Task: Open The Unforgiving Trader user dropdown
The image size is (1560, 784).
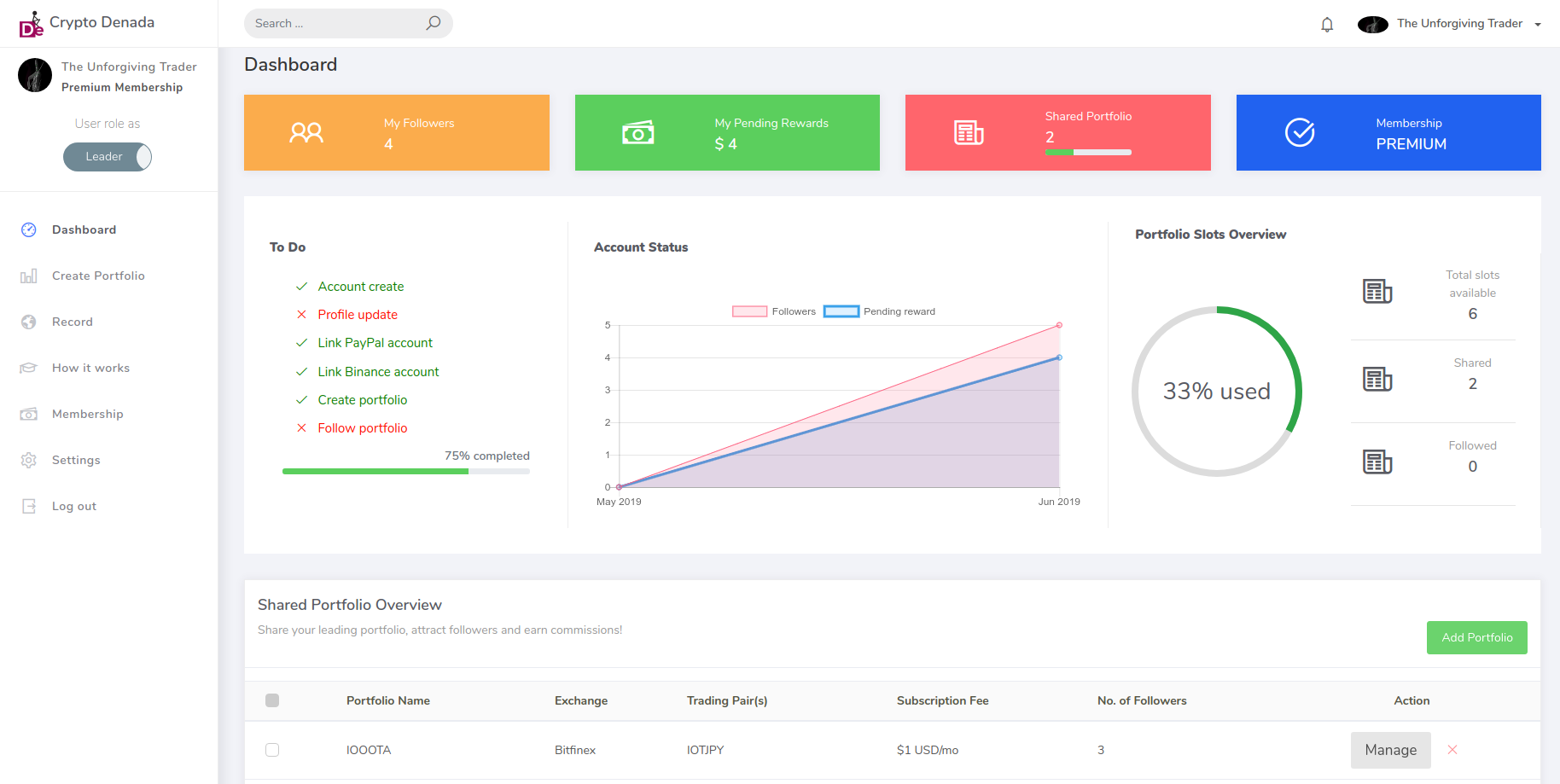Action: pyautogui.click(x=1469, y=24)
